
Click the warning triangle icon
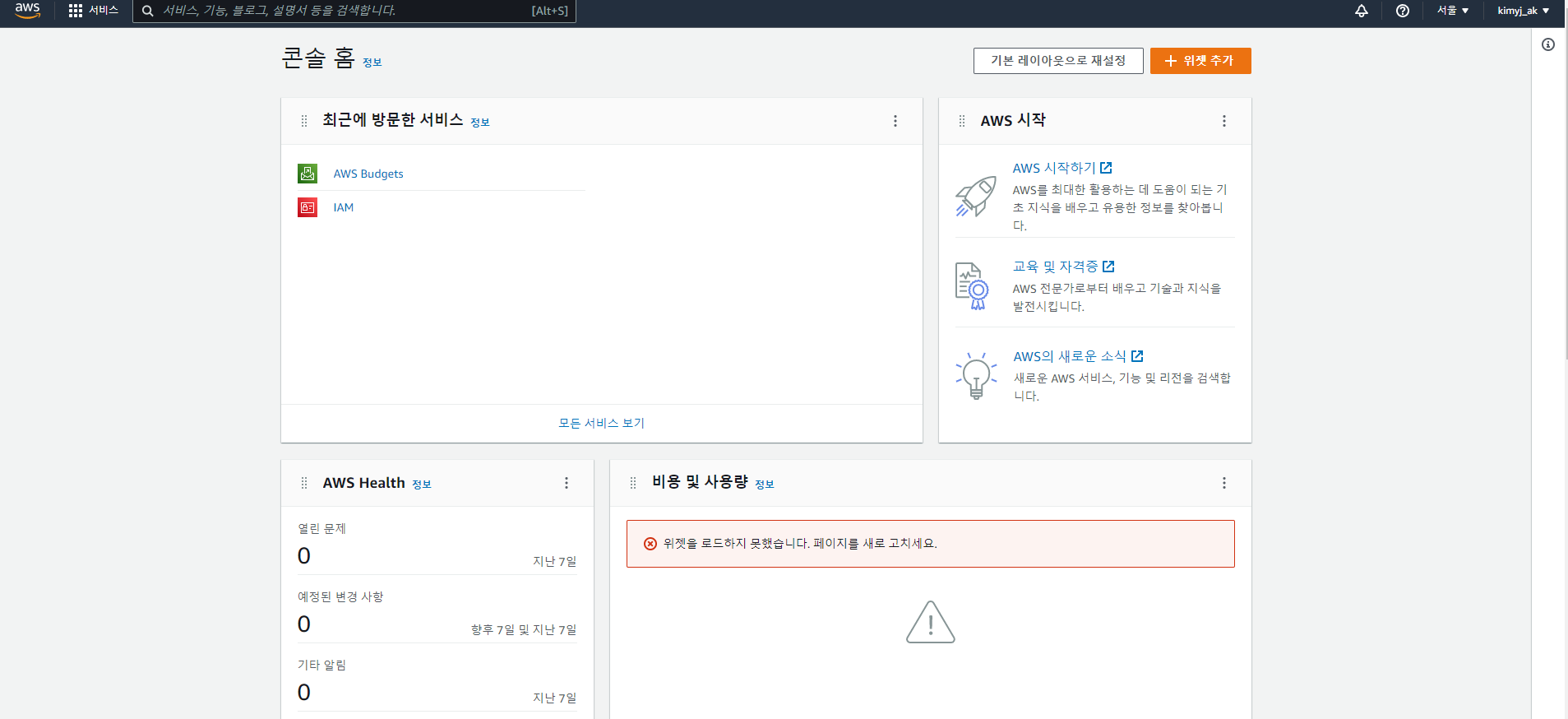coord(931,622)
